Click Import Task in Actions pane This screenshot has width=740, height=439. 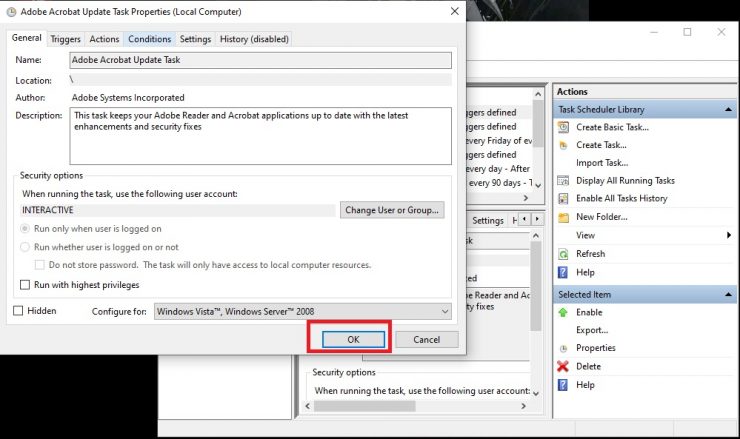pyautogui.click(x=602, y=163)
